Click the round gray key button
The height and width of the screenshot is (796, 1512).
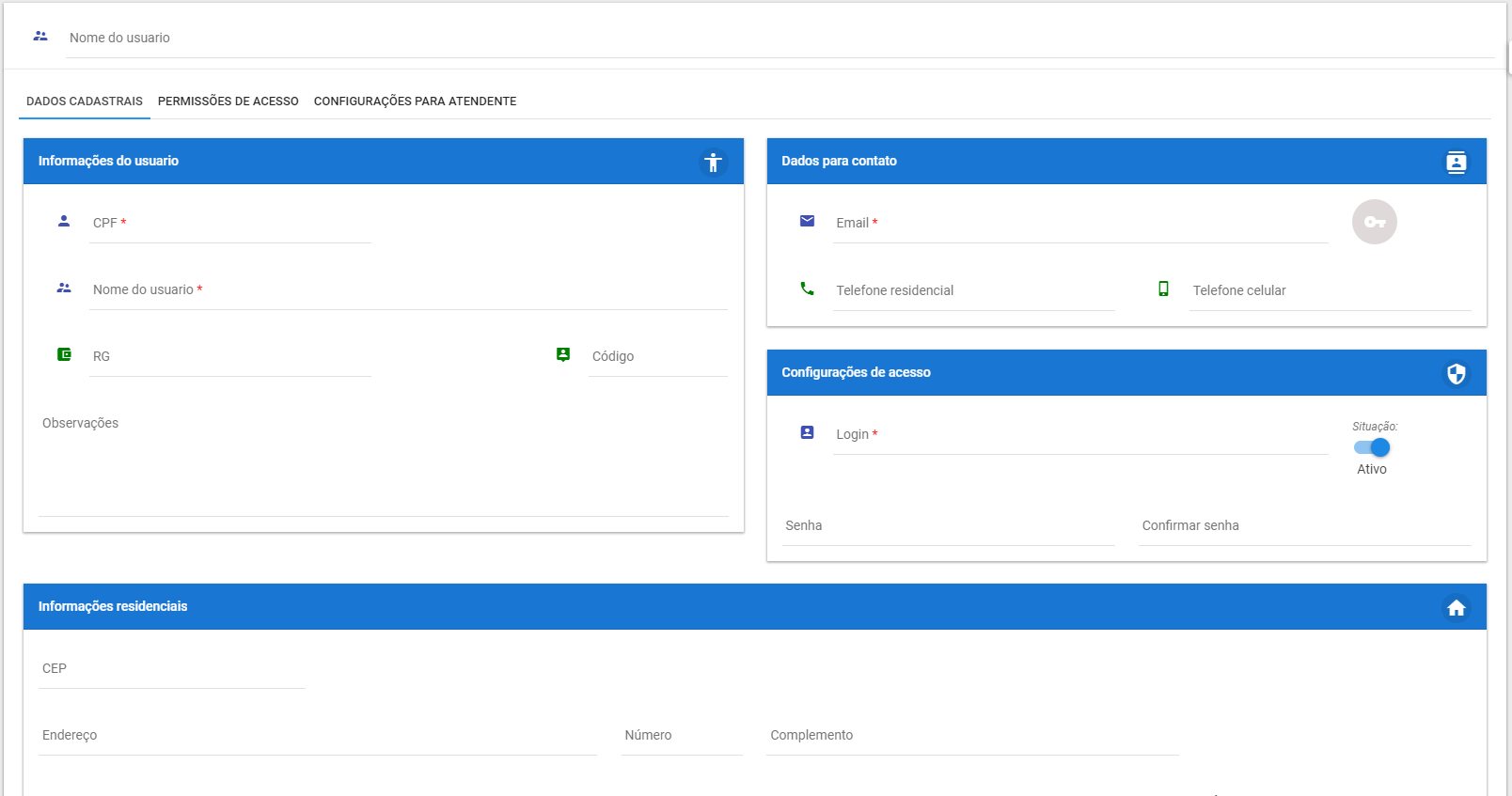(x=1375, y=222)
